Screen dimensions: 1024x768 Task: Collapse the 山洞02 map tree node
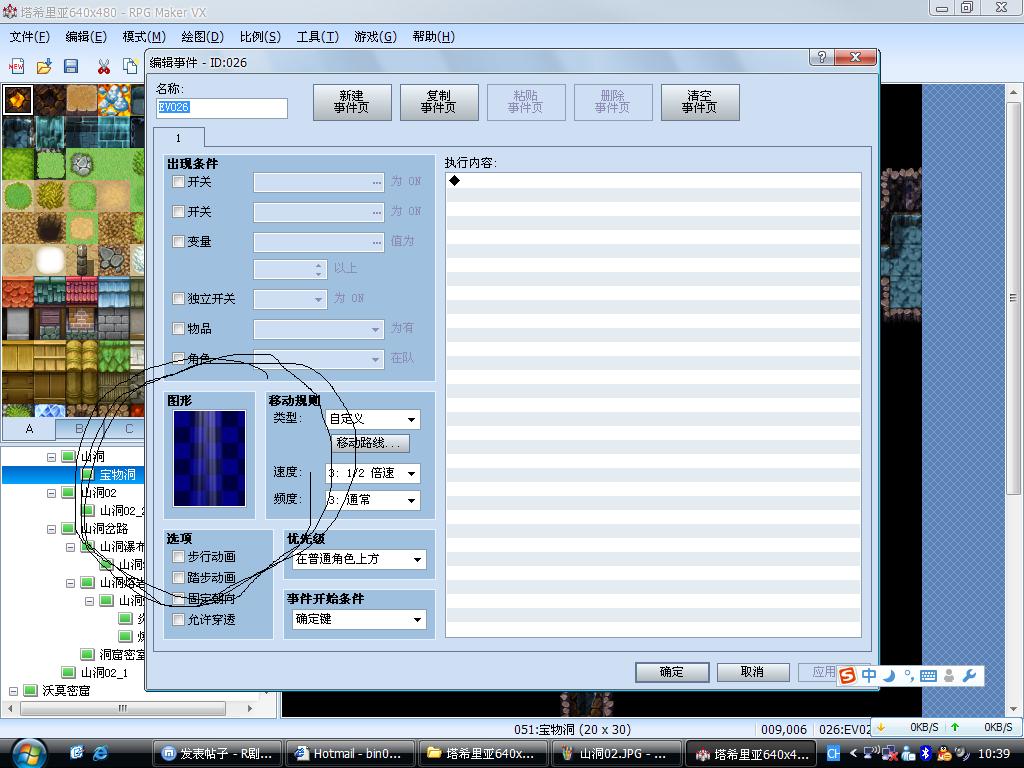click(51, 493)
